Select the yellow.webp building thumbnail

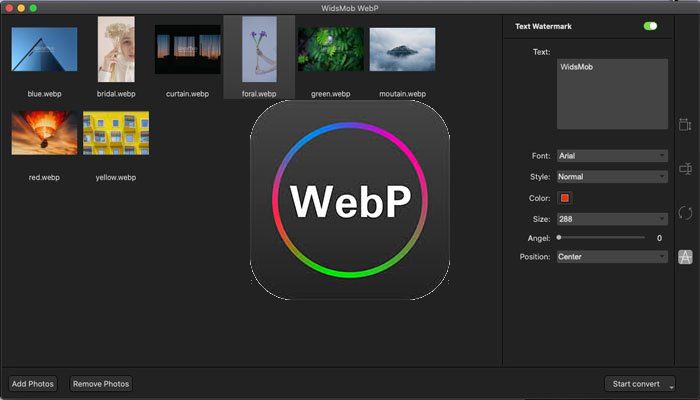tap(116, 133)
